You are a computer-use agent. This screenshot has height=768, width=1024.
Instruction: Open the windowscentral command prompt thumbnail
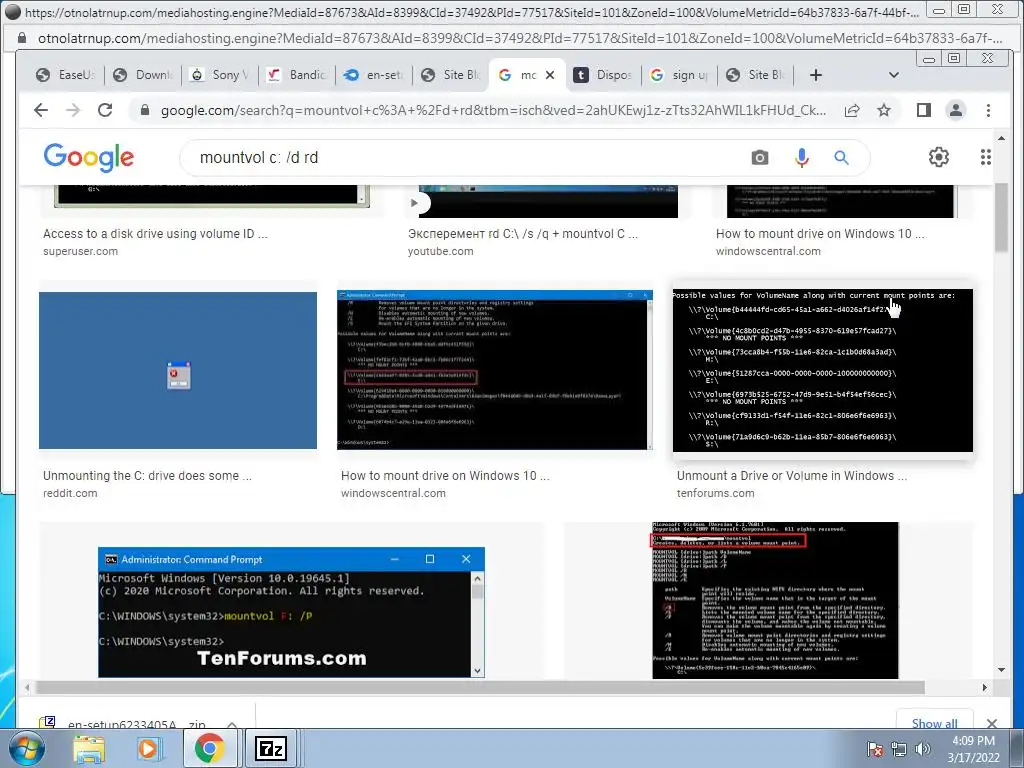495,370
